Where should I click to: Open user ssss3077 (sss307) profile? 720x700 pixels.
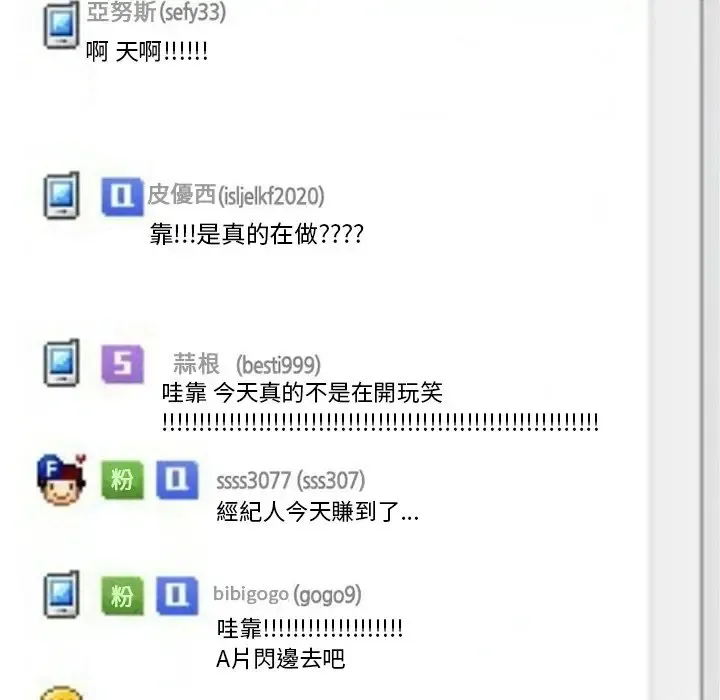pyautogui.click(x=291, y=480)
